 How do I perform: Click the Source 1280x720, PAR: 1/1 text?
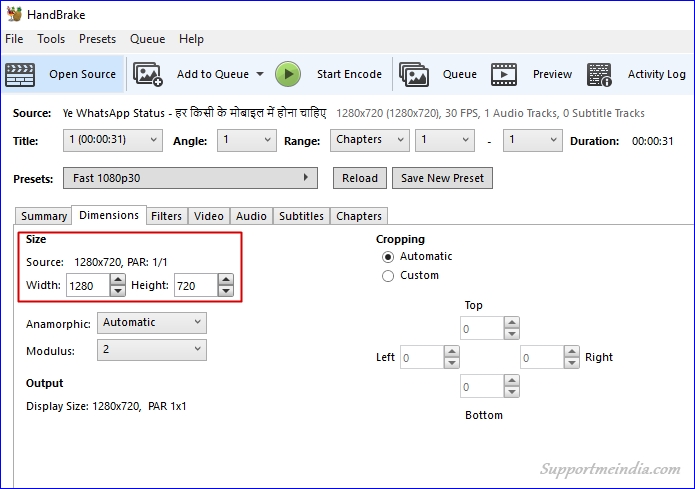pyautogui.click(x=97, y=262)
